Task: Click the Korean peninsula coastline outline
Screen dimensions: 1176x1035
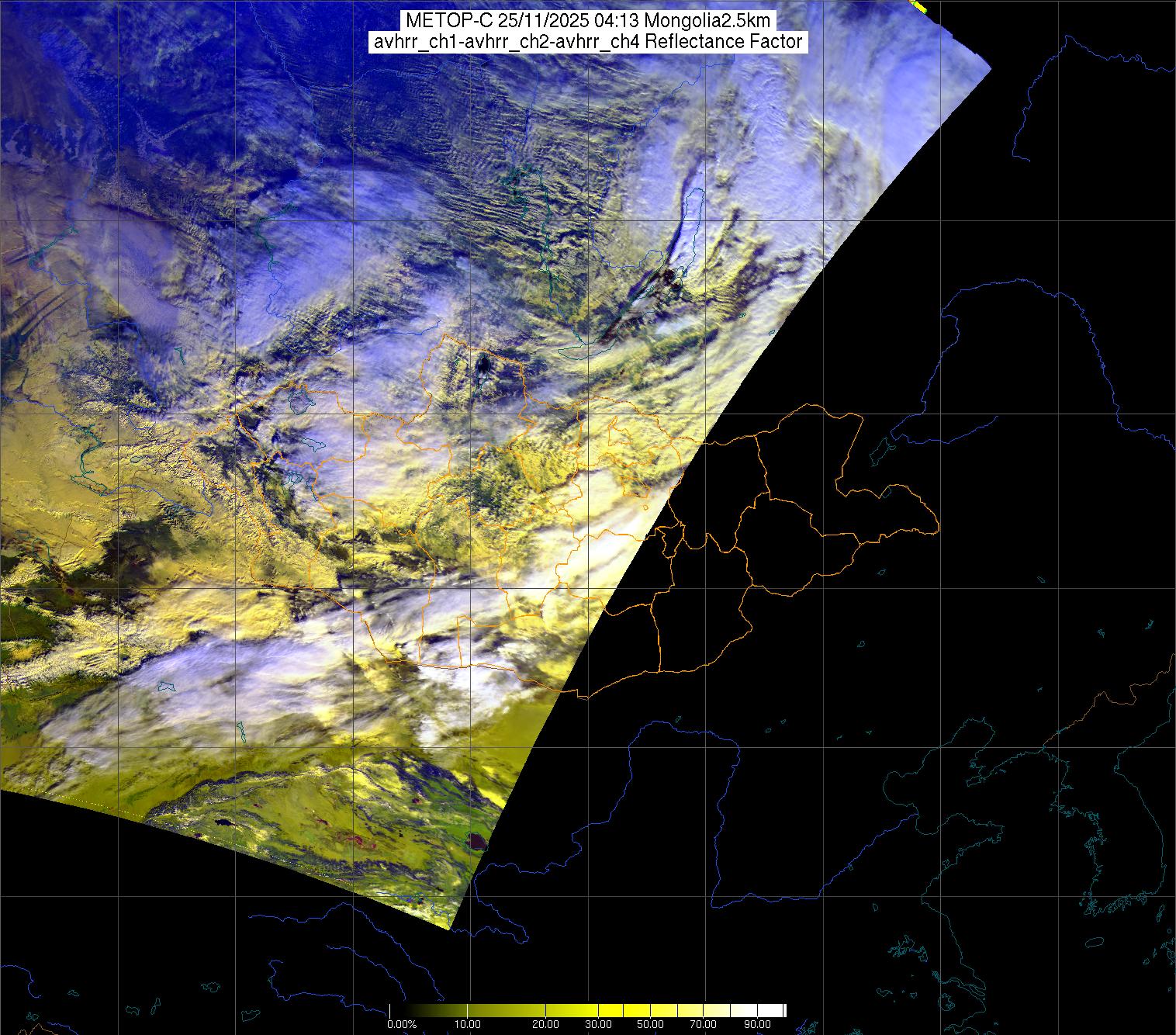Action: pyautogui.click(x=1102, y=838)
